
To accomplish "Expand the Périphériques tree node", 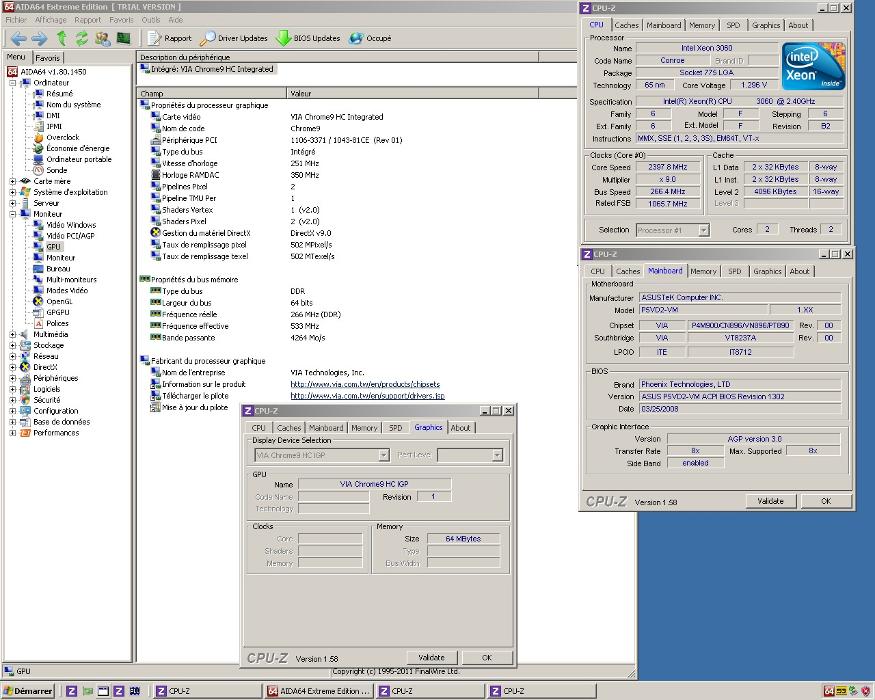I will 12,378.
